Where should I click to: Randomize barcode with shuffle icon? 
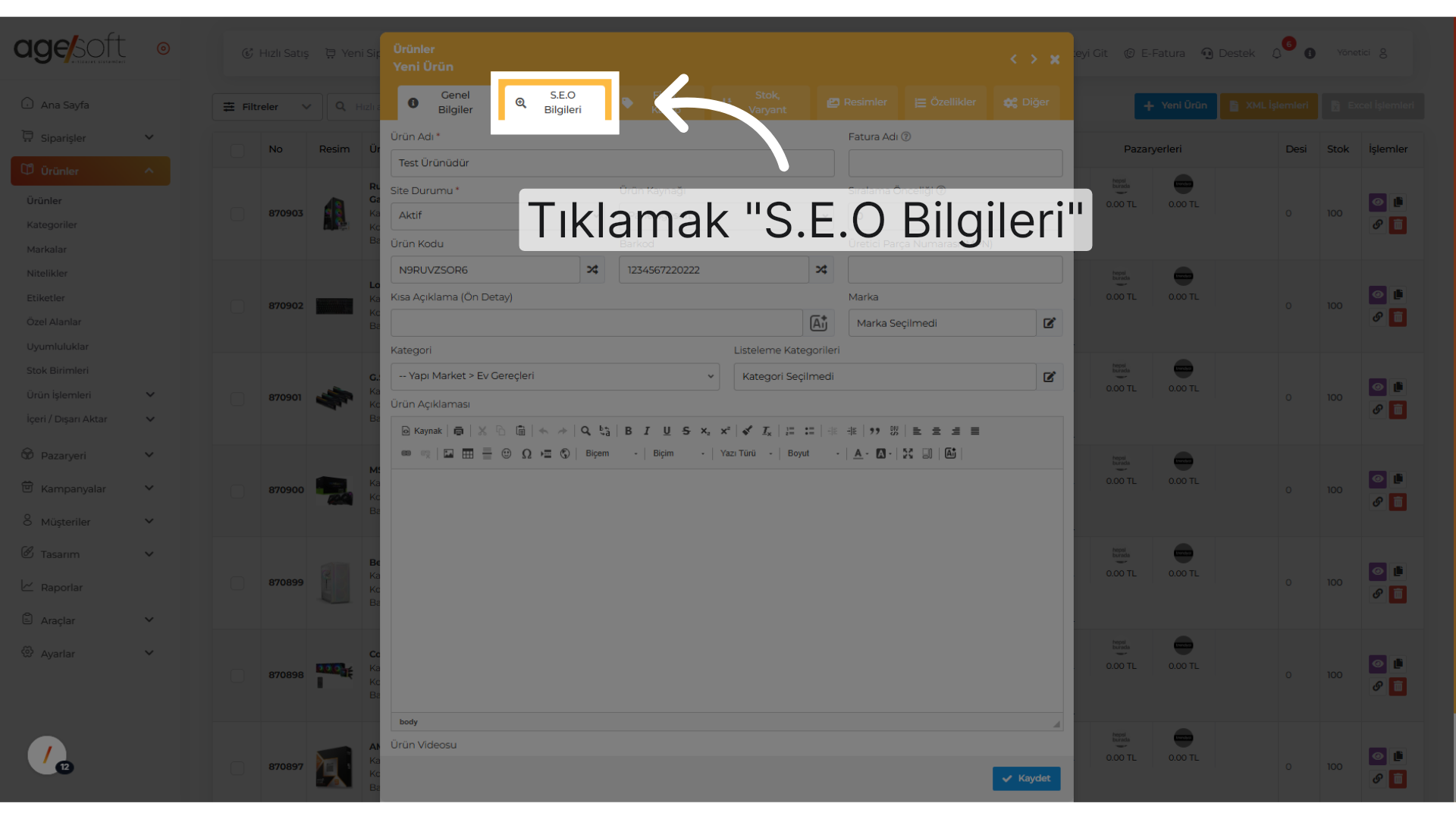[x=821, y=270]
